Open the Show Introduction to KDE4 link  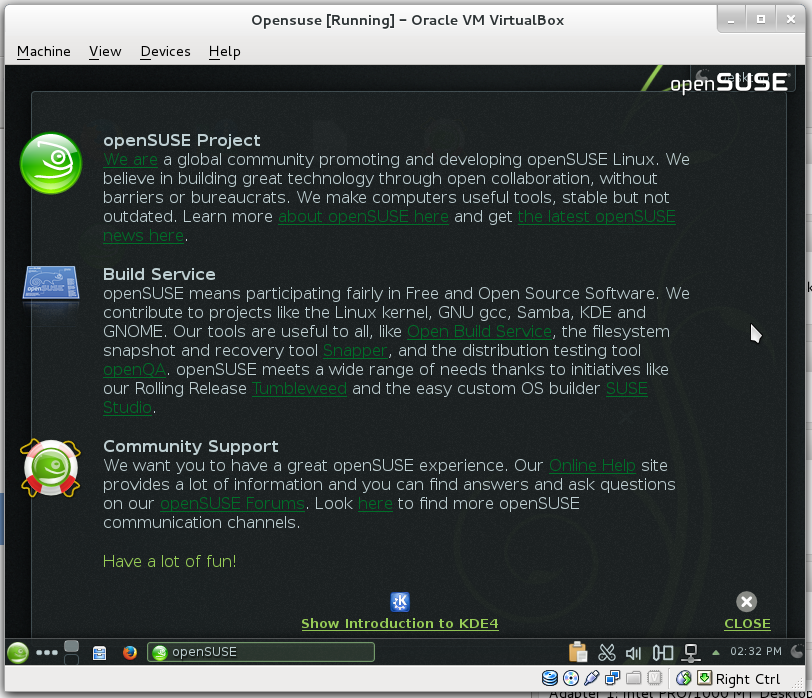point(400,623)
